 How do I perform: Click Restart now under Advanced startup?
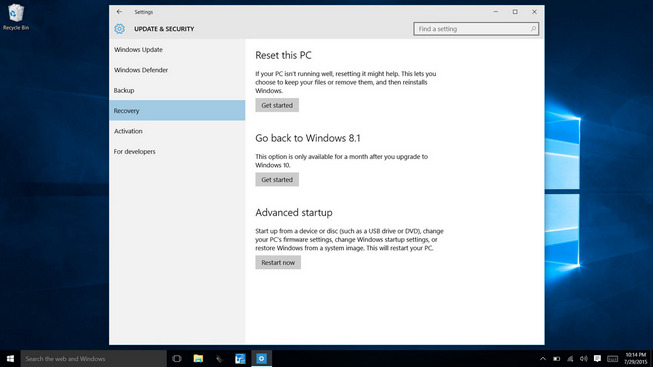pyautogui.click(x=278, y=262)
